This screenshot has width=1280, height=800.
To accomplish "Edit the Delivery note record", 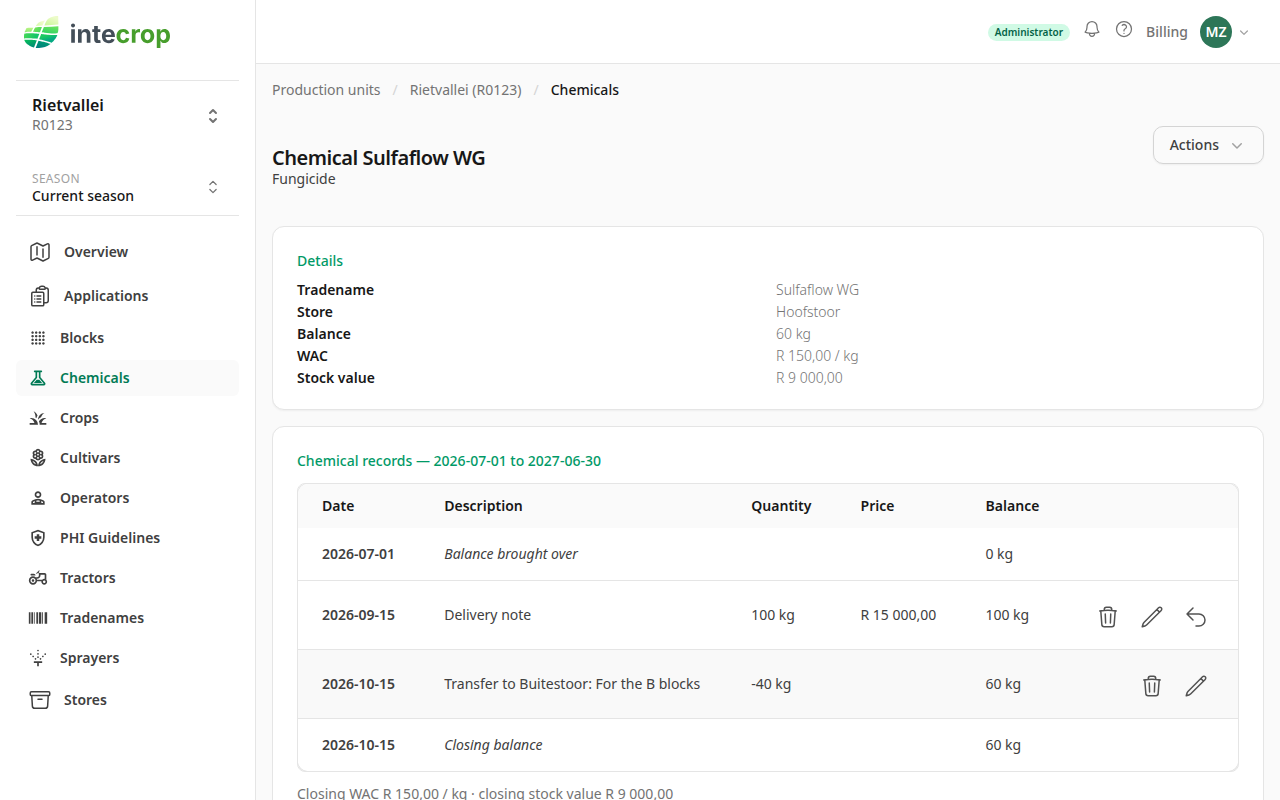I will [1152, 616].
